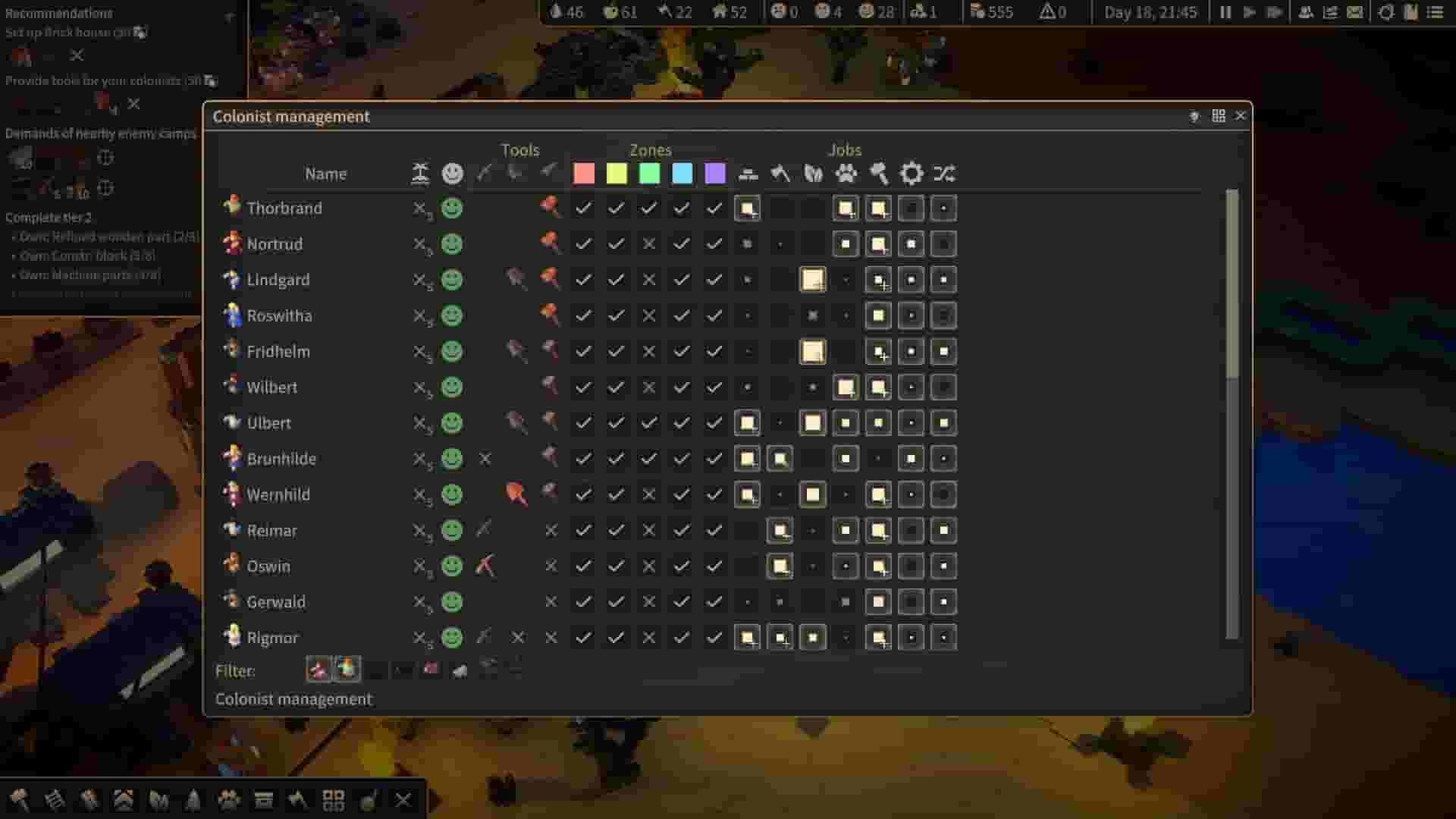Screen dimensions: 1456x819
Task: Toggle Brunhilde's purple zone checkmark
Action: coord(714,458)
